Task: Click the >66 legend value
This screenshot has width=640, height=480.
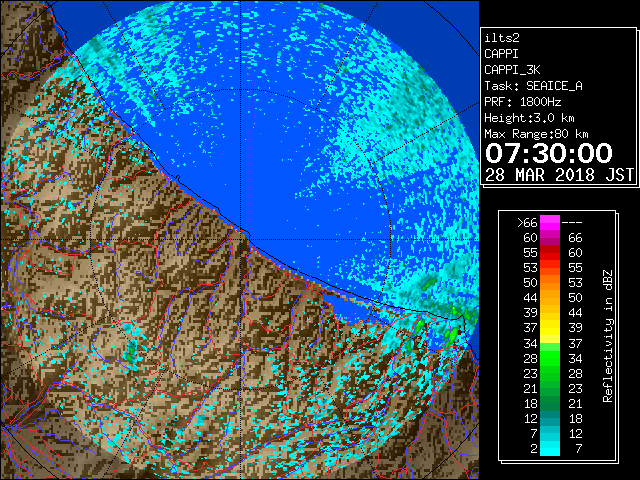Action: 527,223
